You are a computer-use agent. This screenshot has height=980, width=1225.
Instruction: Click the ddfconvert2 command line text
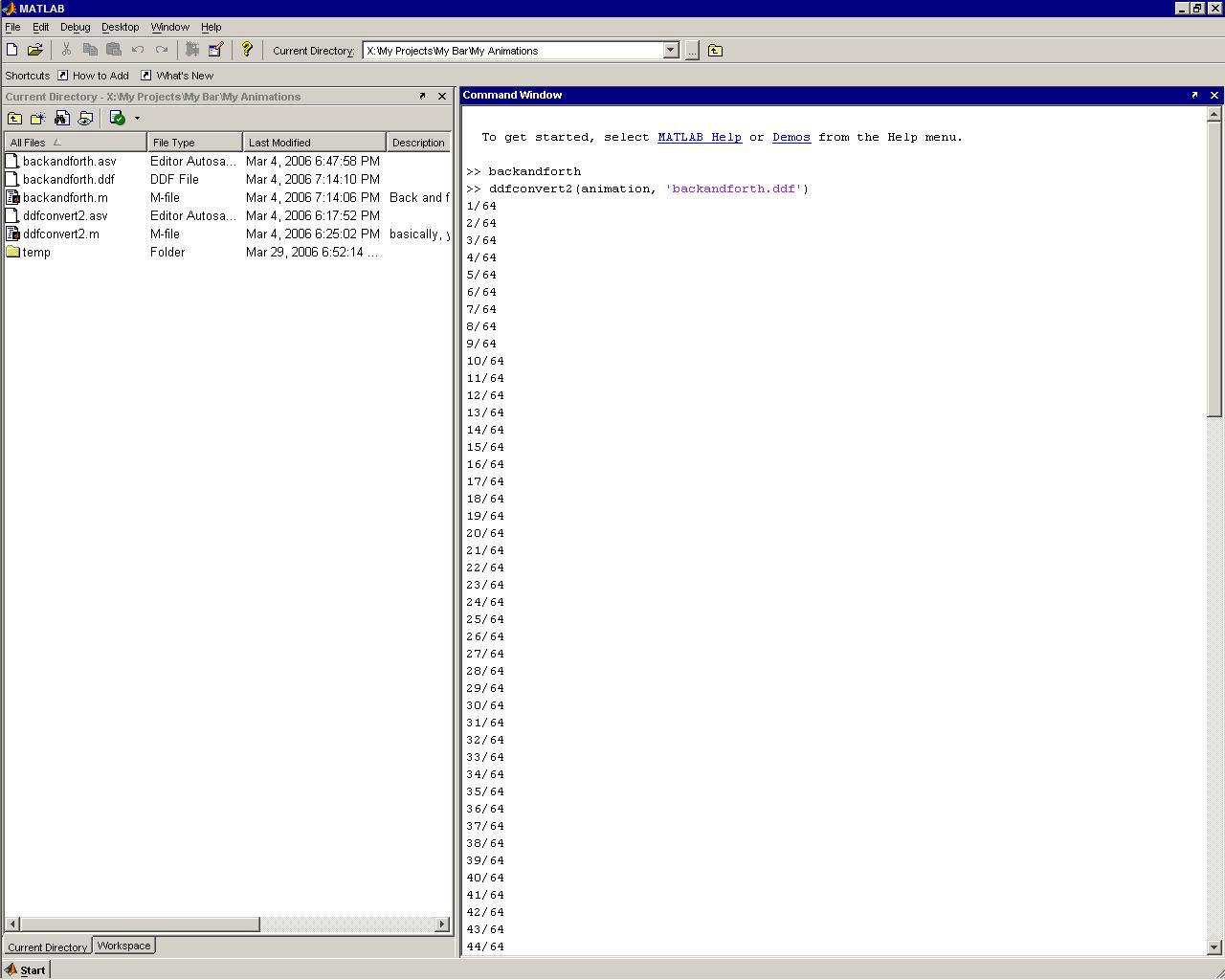click(x=649, y=189)
